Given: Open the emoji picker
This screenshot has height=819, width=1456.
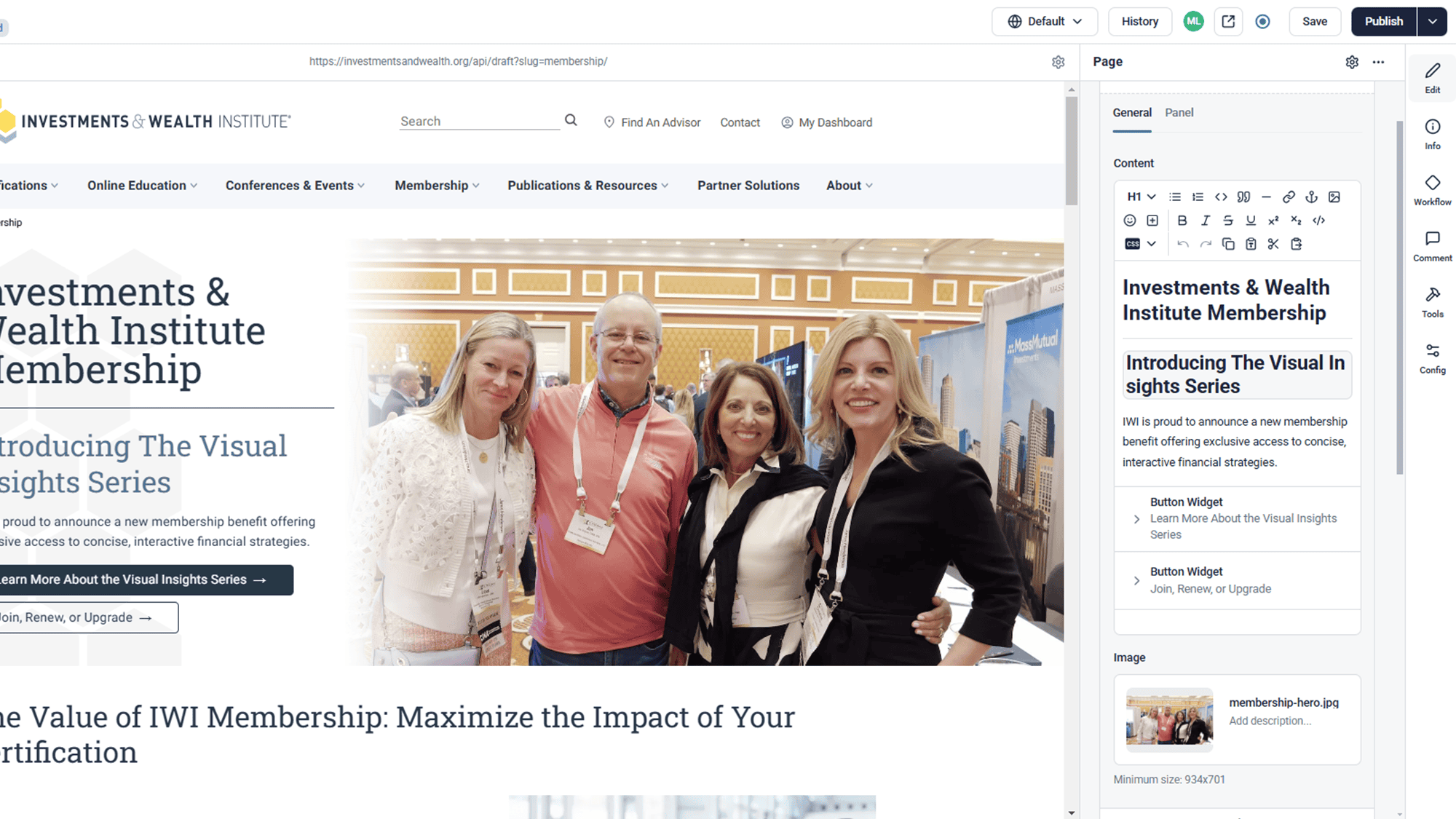Looking at the screenshot, I should (1129, 221).
